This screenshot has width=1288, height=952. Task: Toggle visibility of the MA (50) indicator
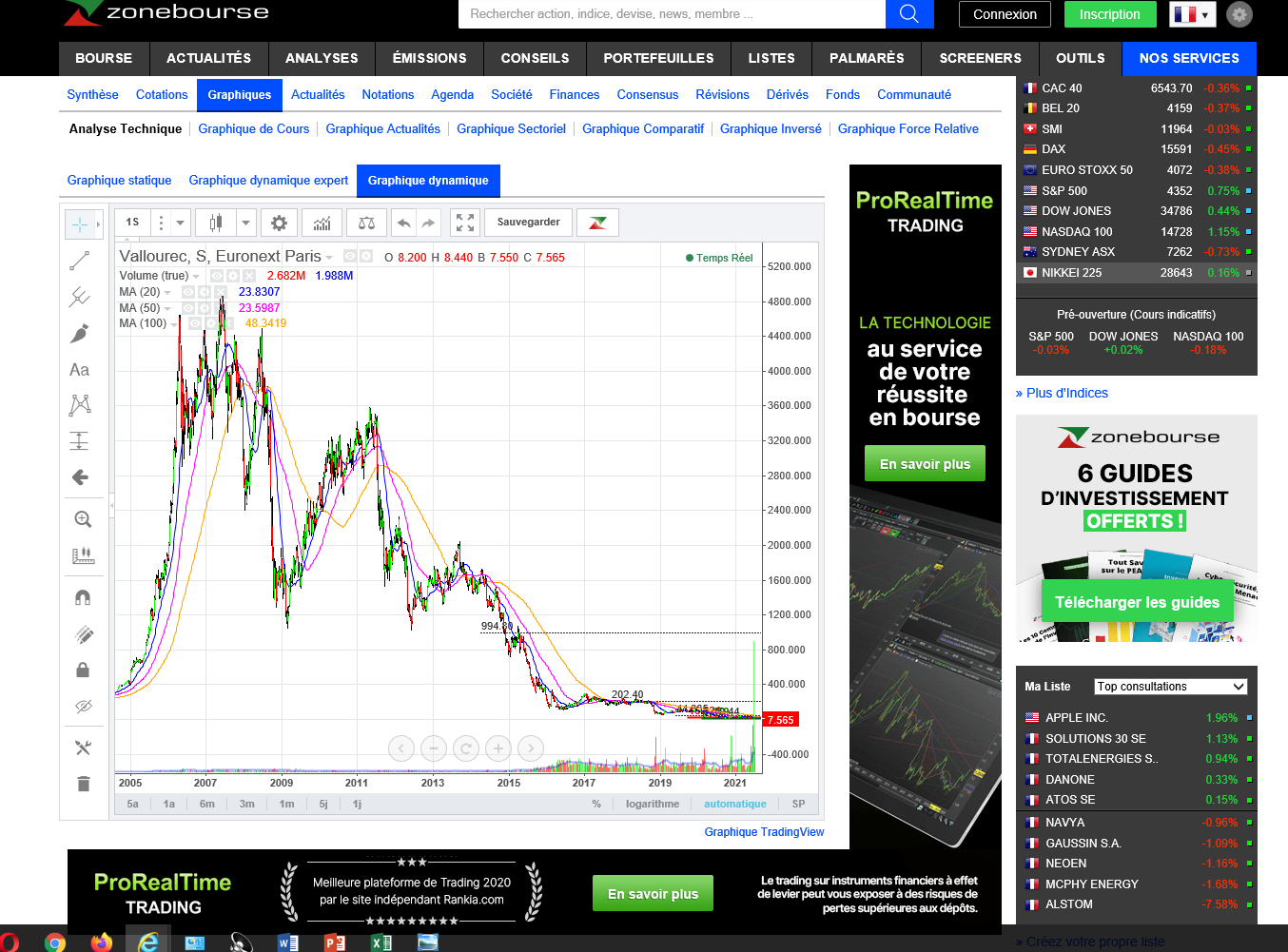(x=188, y=308)
